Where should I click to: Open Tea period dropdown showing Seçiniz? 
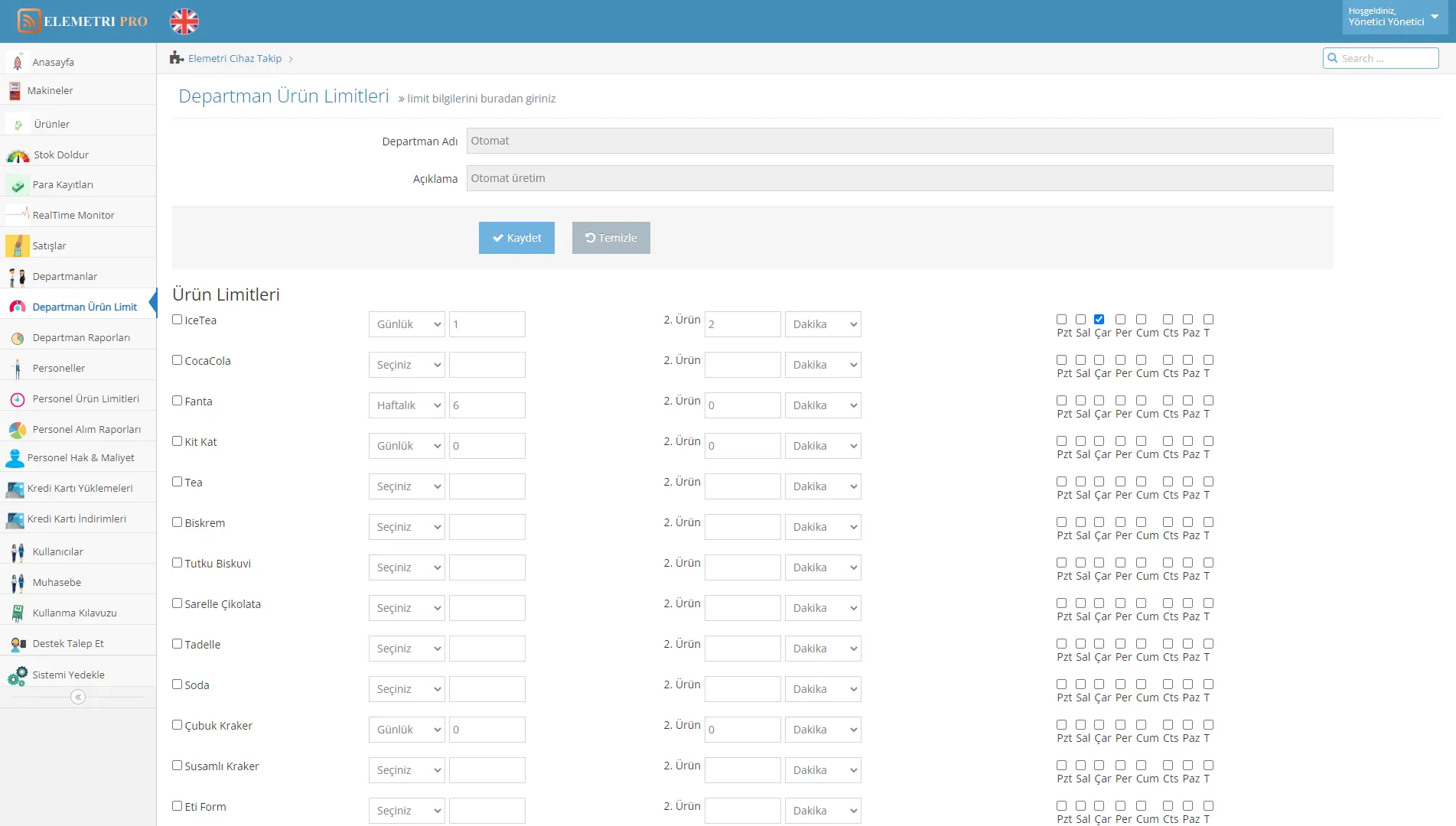point(407,486)
